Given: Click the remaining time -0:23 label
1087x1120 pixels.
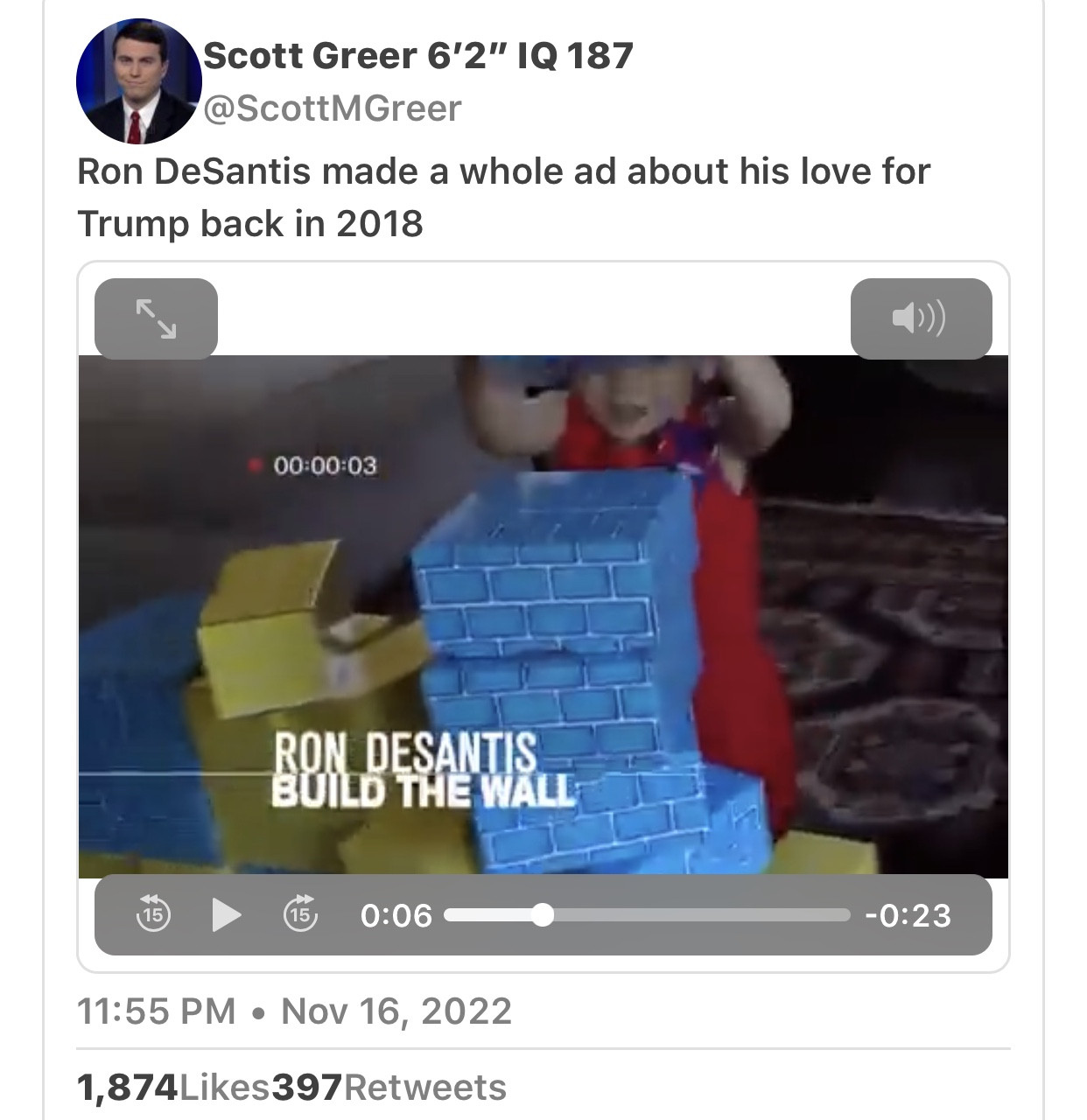Looking at the screenshot, I should click(x=908, y=915).
